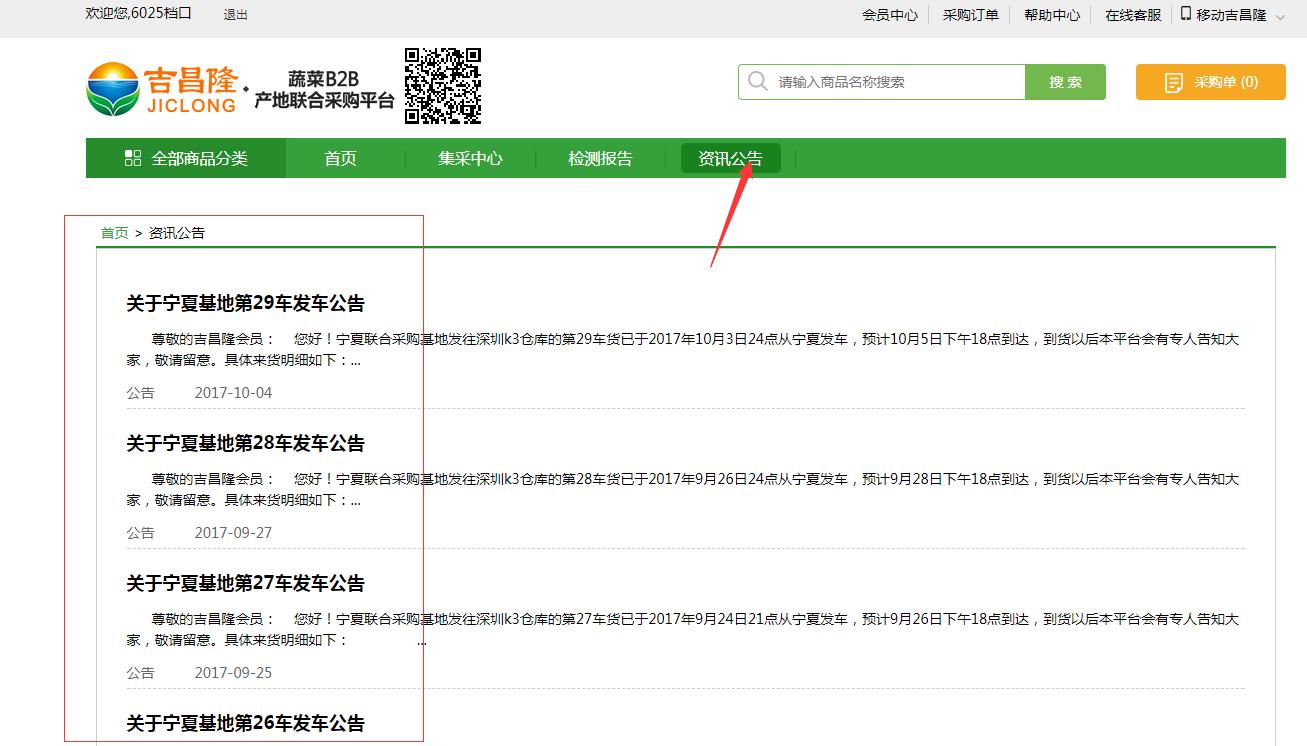
Task: Open the orange 采购单 (0) button
Action: [1210, 82]
